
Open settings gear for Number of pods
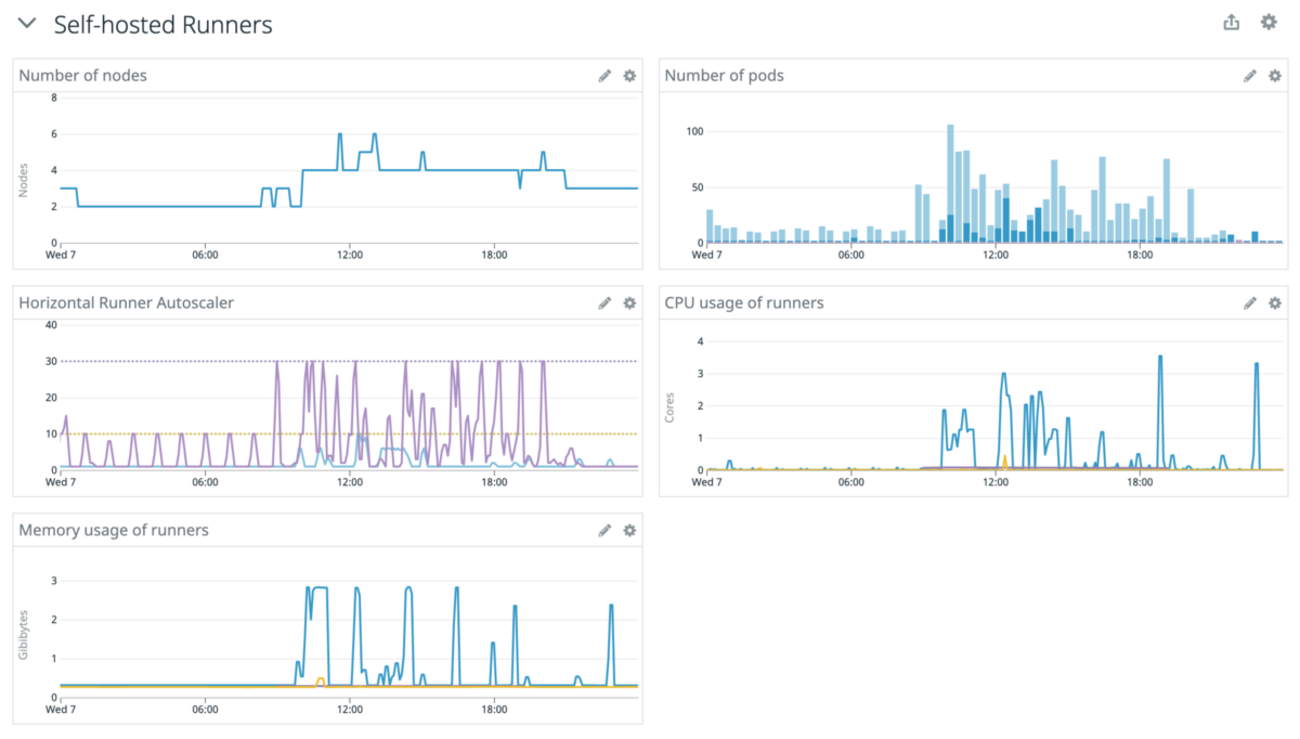tap(1274, 76)
